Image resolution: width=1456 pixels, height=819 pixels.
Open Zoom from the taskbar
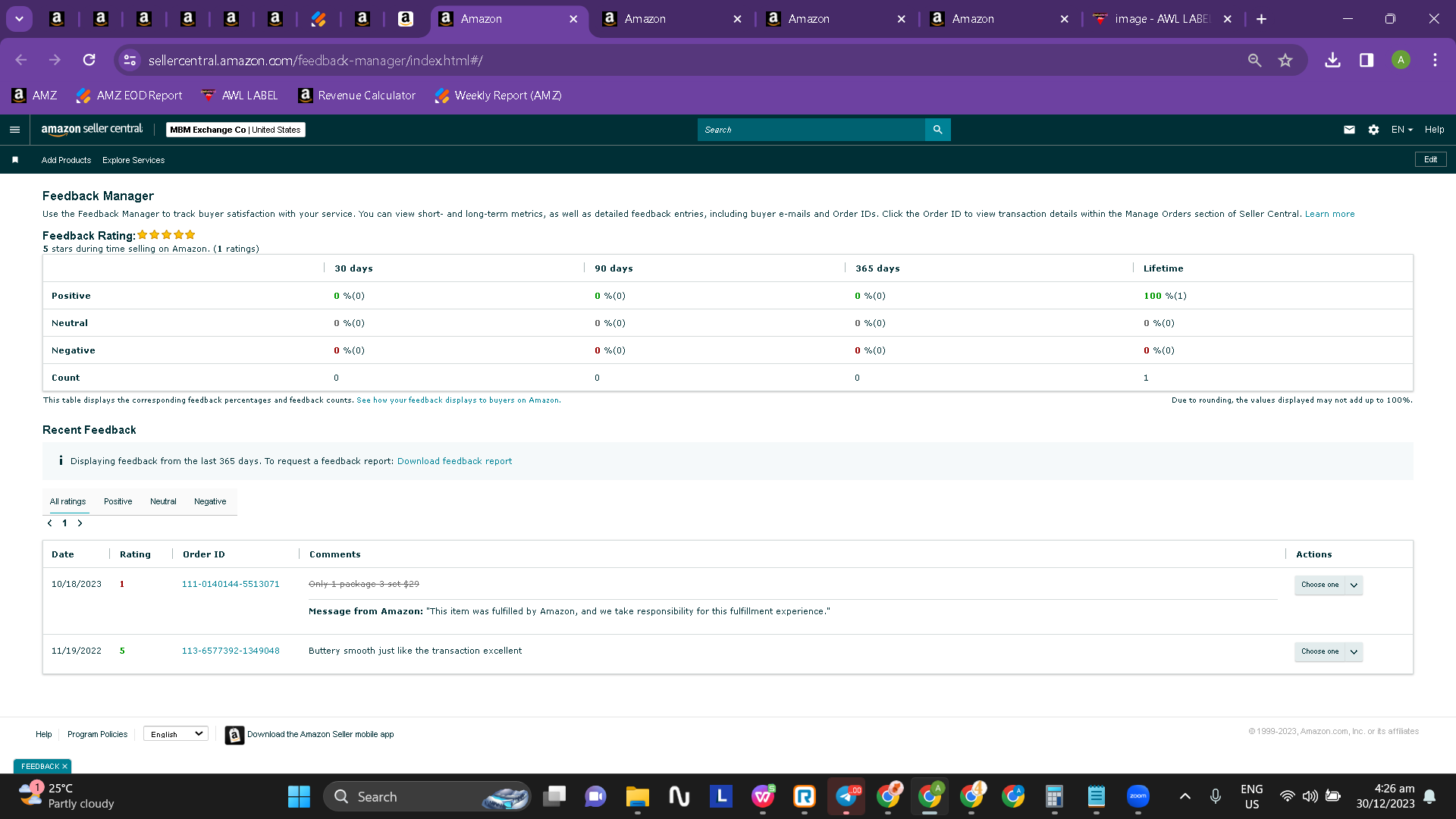[1137, 796]
